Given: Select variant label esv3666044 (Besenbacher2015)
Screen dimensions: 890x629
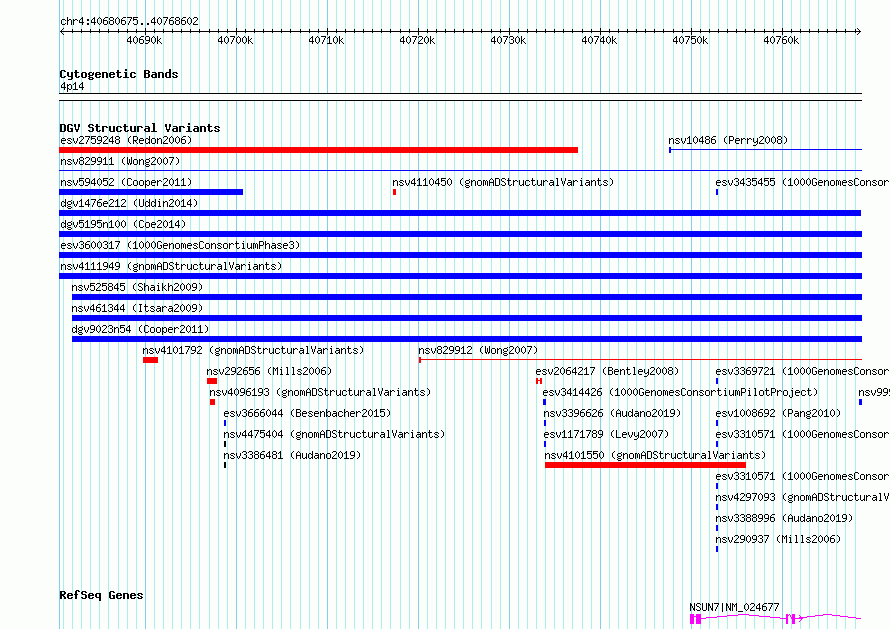Looking at the screenshot, I should 307,413.
